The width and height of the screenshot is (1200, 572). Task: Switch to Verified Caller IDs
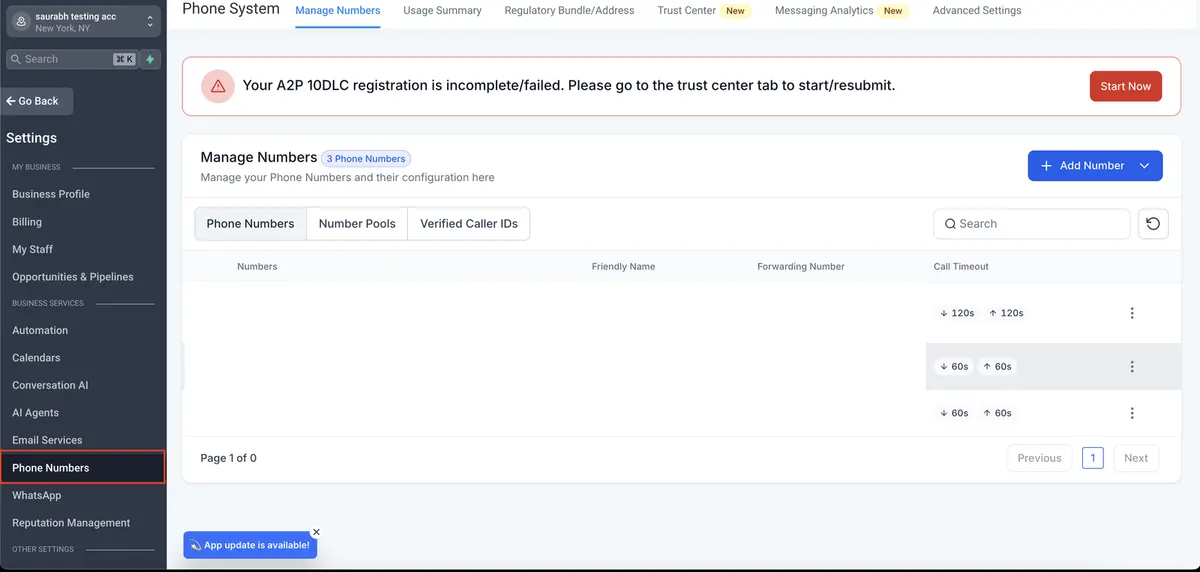click(x=469, y=224)
